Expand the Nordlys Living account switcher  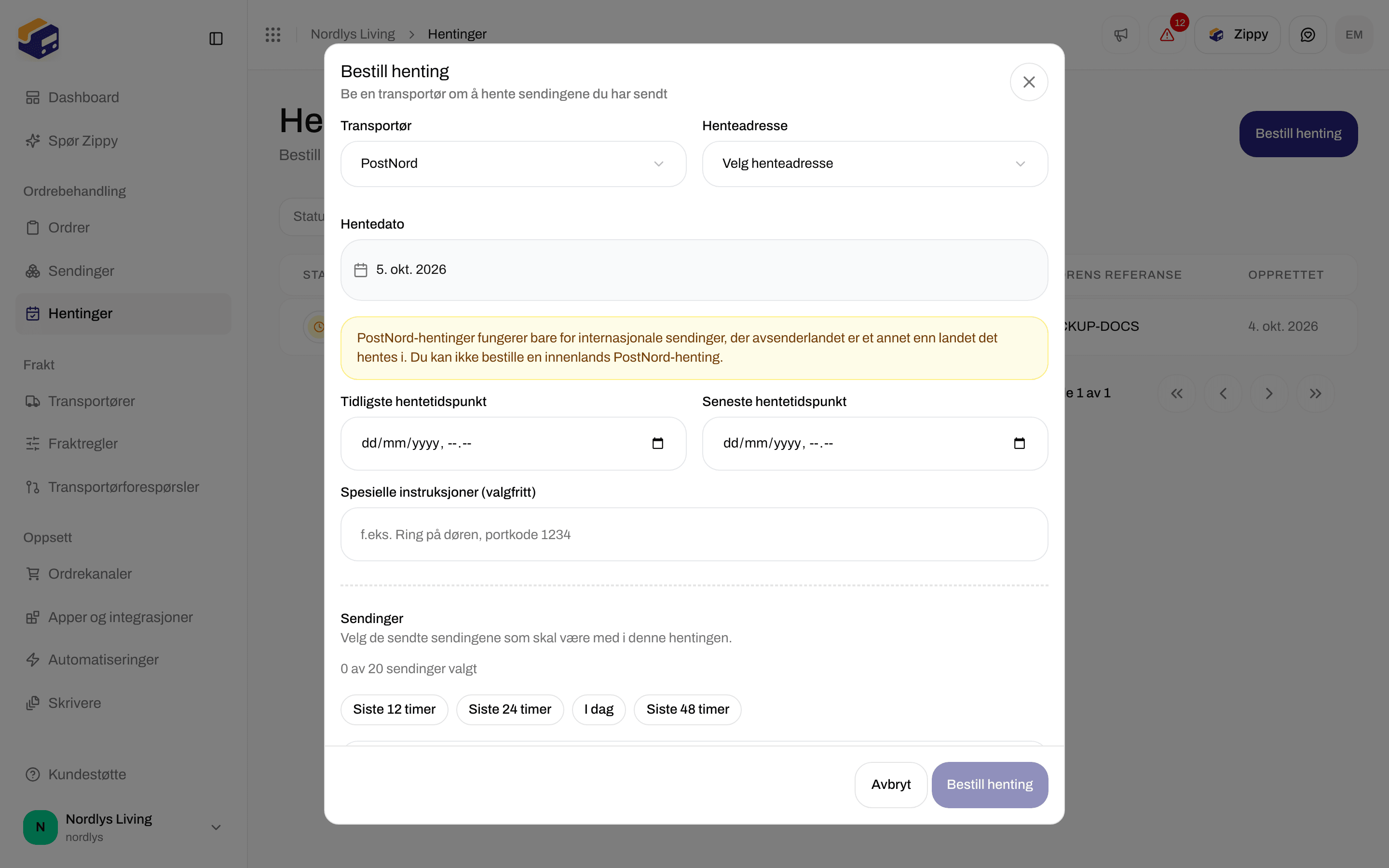point(123,827)
